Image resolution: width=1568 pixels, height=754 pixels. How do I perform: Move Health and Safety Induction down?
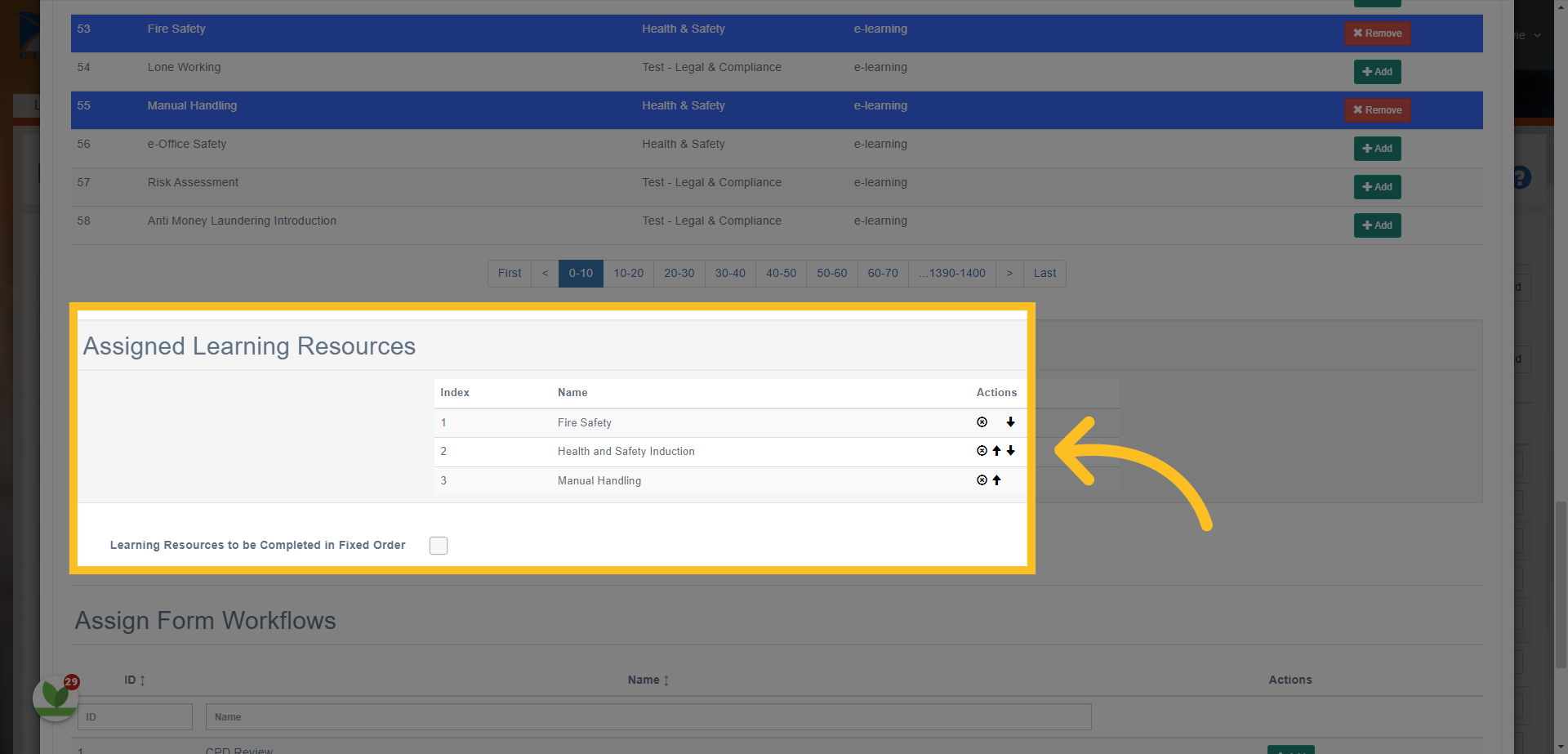click(1010, 451)
